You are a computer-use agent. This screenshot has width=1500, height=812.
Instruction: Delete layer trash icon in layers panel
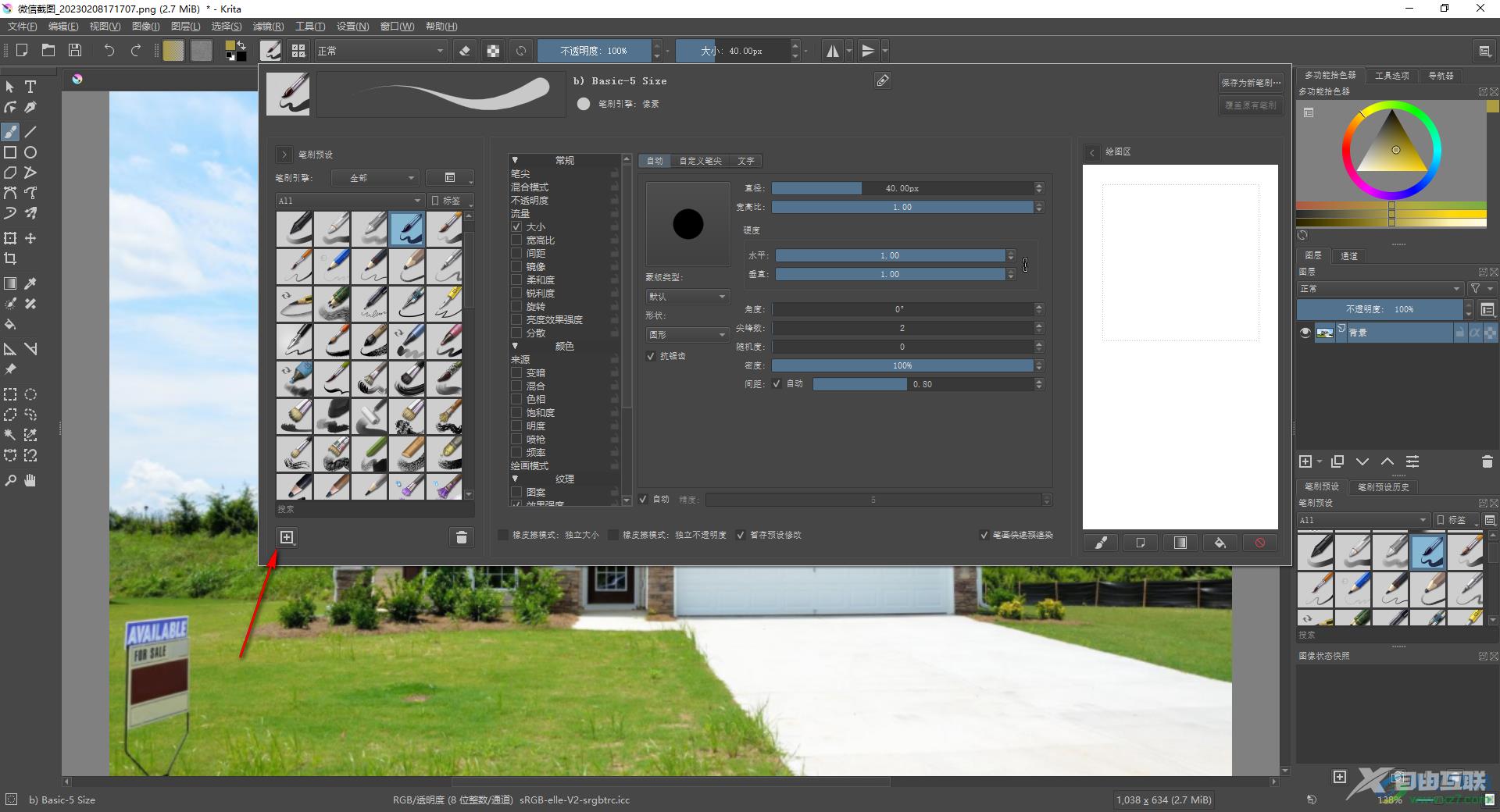pos(1487,462)
